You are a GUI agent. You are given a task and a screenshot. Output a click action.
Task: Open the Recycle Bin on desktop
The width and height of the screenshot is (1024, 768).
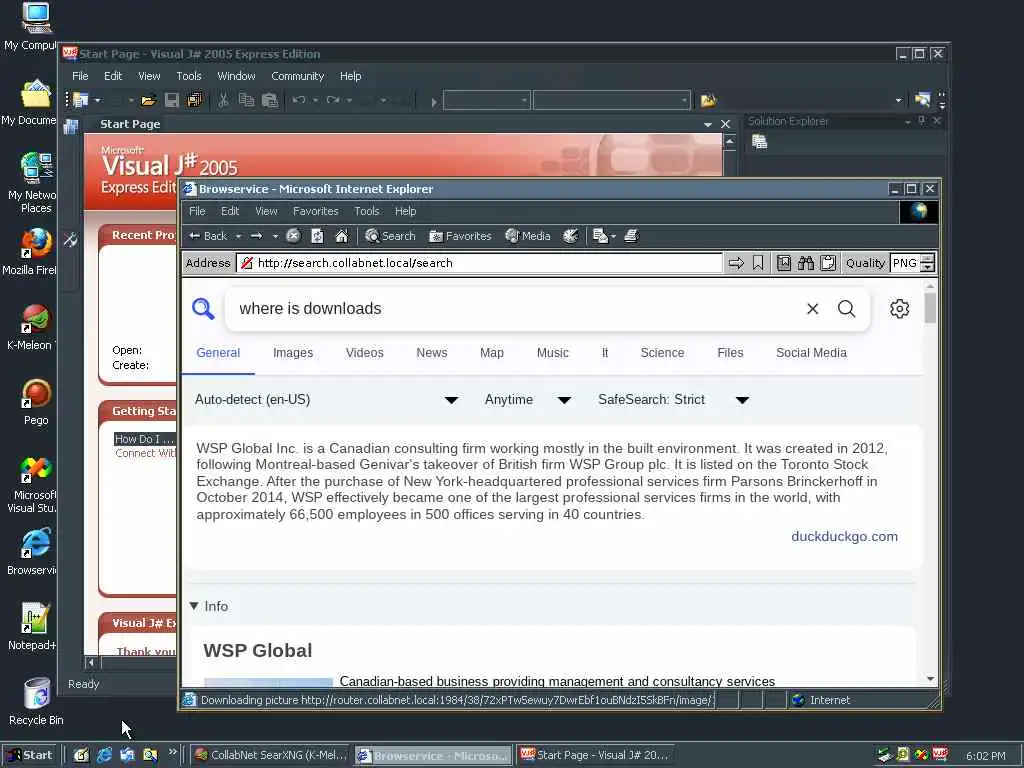[x=36, y=702]
